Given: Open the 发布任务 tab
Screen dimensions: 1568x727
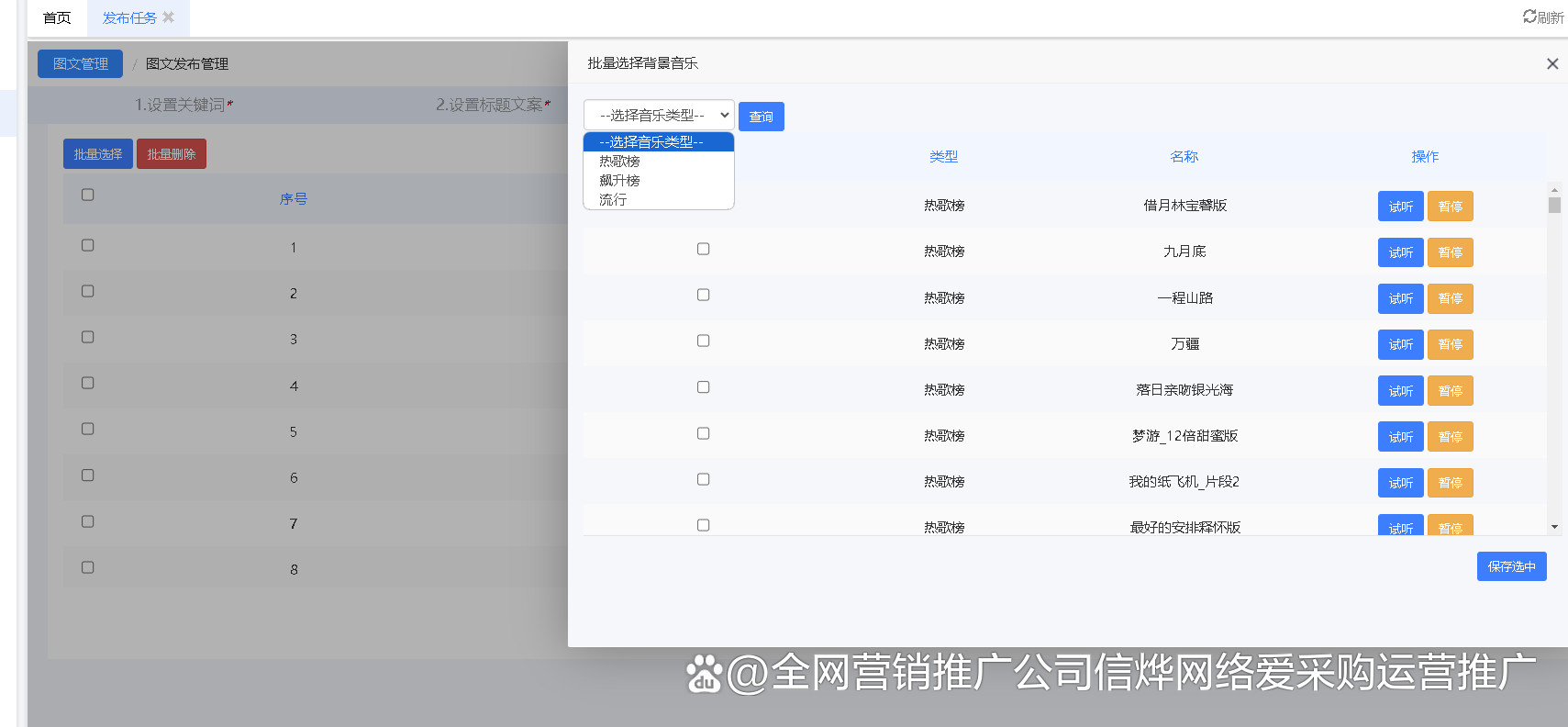Looking at the screenshot, I should point(128,17).
